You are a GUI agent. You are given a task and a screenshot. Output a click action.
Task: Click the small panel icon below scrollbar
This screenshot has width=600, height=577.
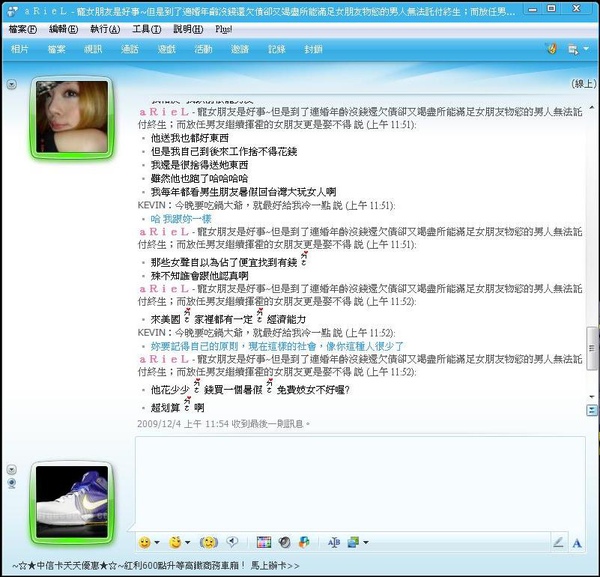(x=592, y=411)
